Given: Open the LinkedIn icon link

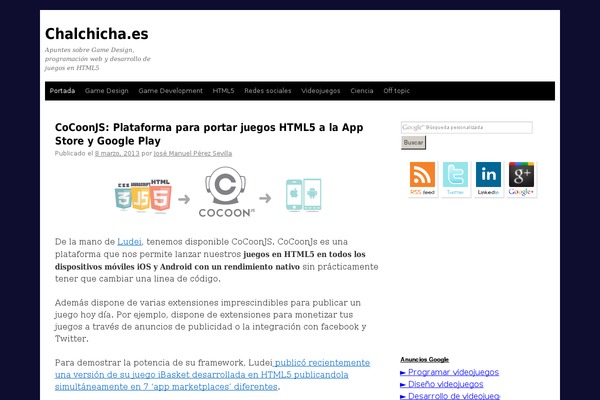Looking at the screenshot, I should tap(488, 179).
